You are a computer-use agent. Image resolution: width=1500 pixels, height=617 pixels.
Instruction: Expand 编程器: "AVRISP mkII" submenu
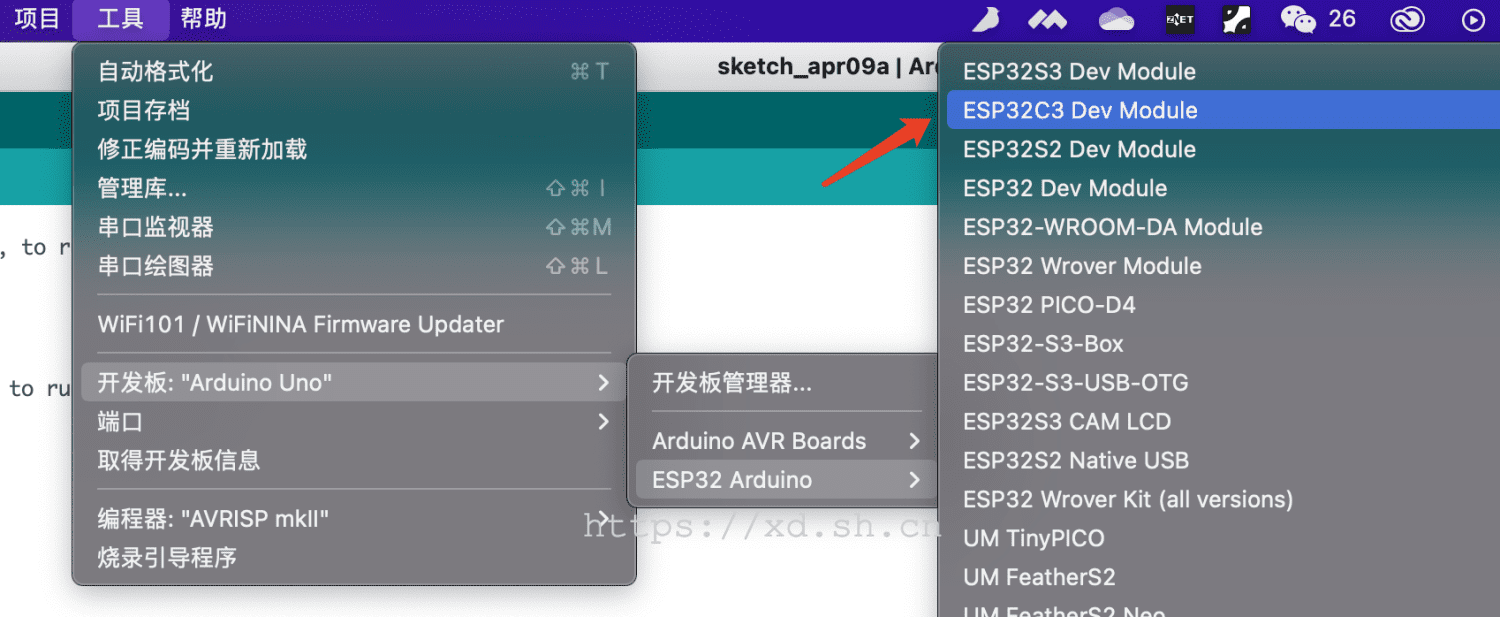(354, 518)
